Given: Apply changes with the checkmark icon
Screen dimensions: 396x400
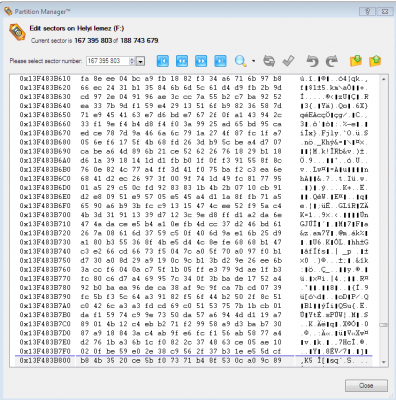Looking at the screenshot, I should tap(288, 61).
